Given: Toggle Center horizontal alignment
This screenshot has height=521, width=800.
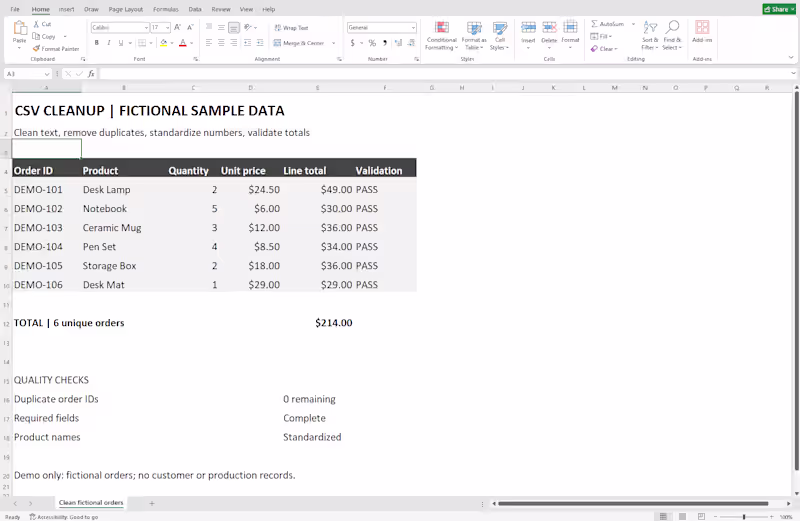Looking at the screenshot, I should pyautogui.click(x=221, y=43).
